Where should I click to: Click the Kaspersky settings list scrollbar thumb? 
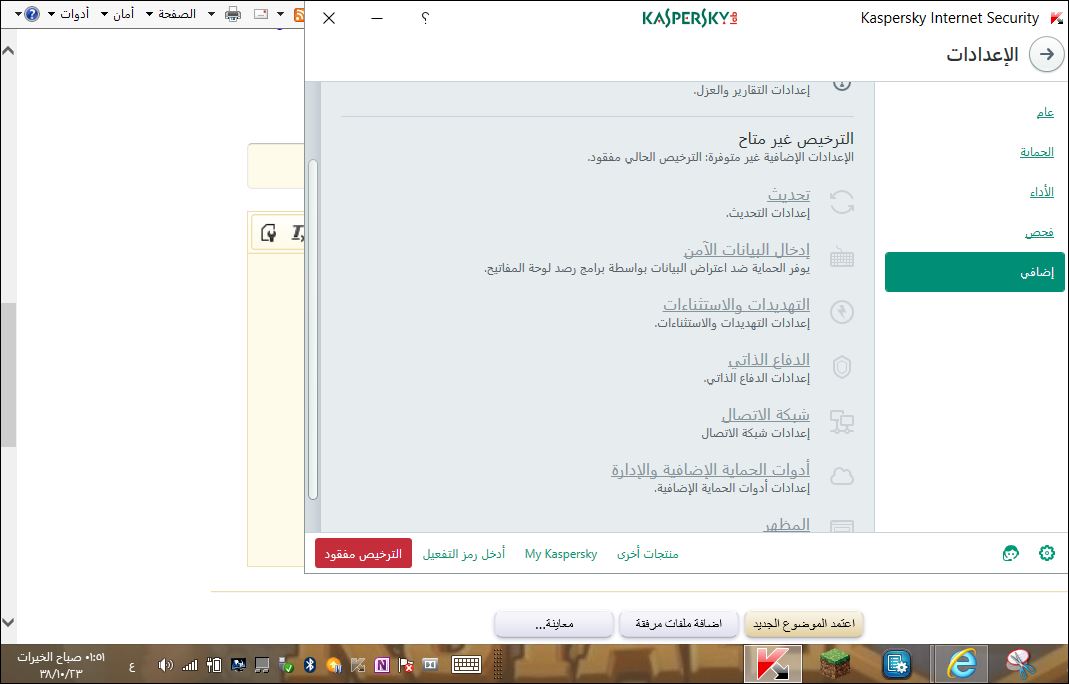tap(313, 330)
